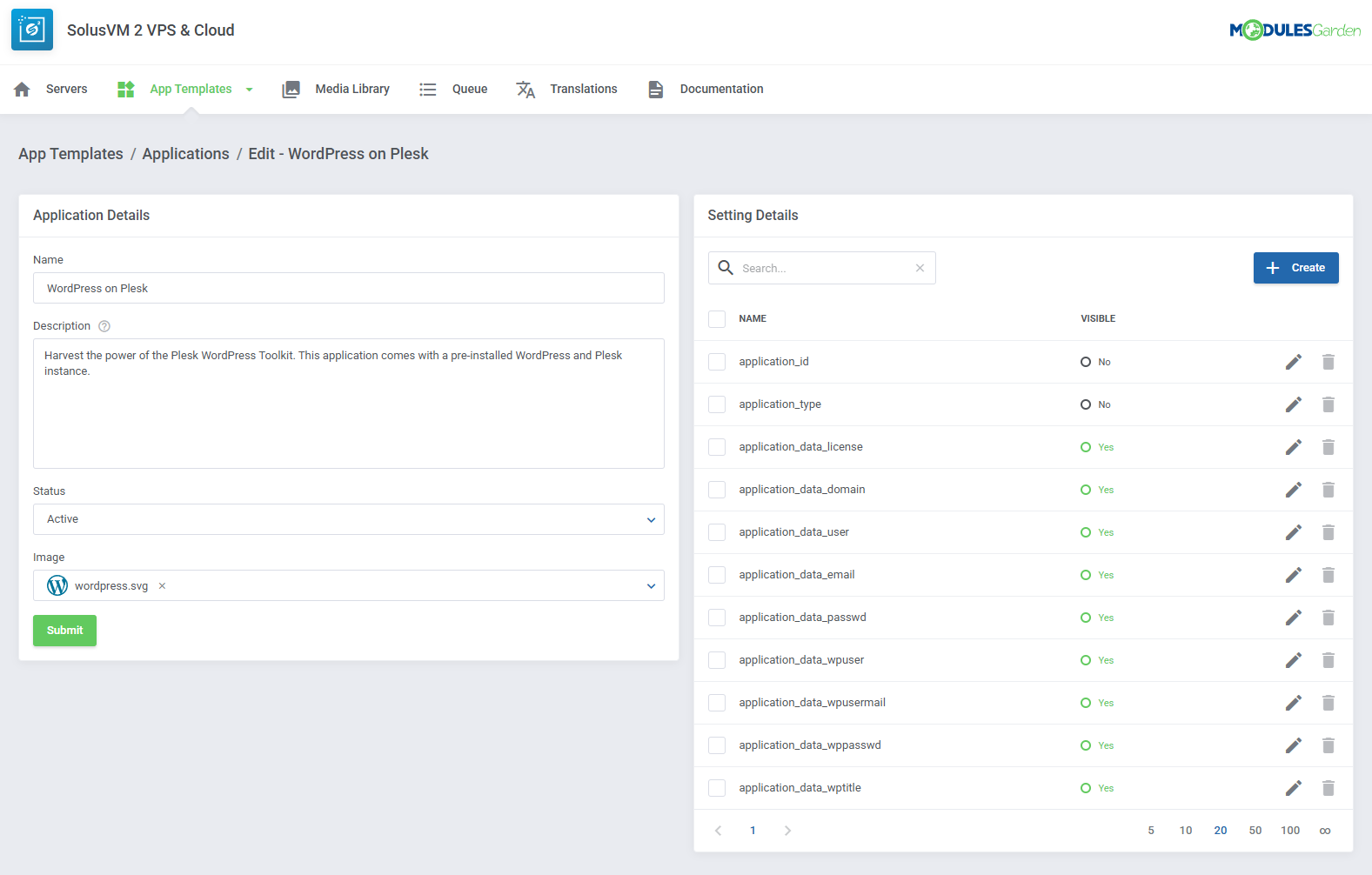Click the Create setting button
Viewport: 1372px width, 875px height.
click(1295, 268)
